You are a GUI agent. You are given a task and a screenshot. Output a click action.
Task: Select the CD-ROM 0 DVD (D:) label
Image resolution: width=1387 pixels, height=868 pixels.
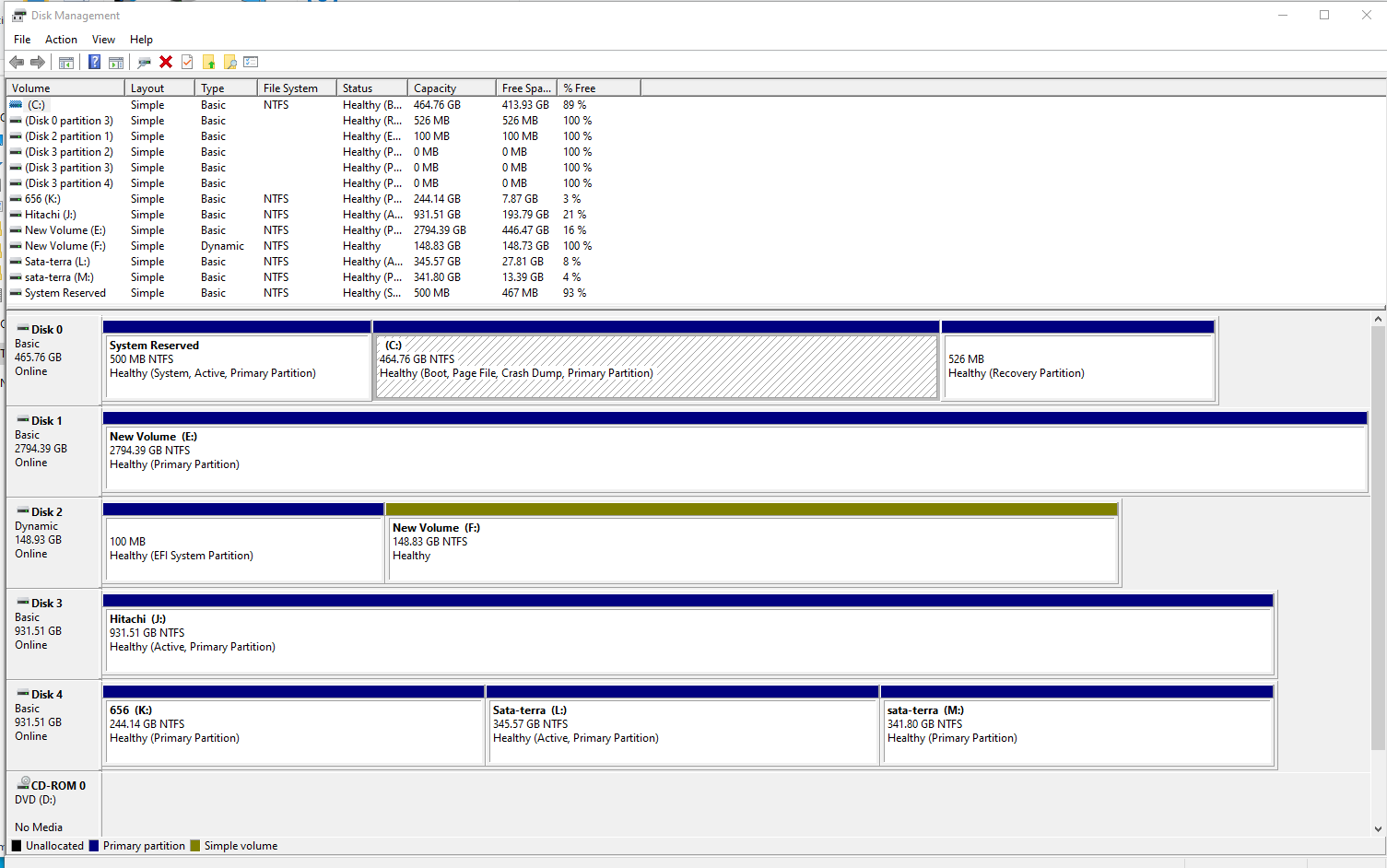53,804
